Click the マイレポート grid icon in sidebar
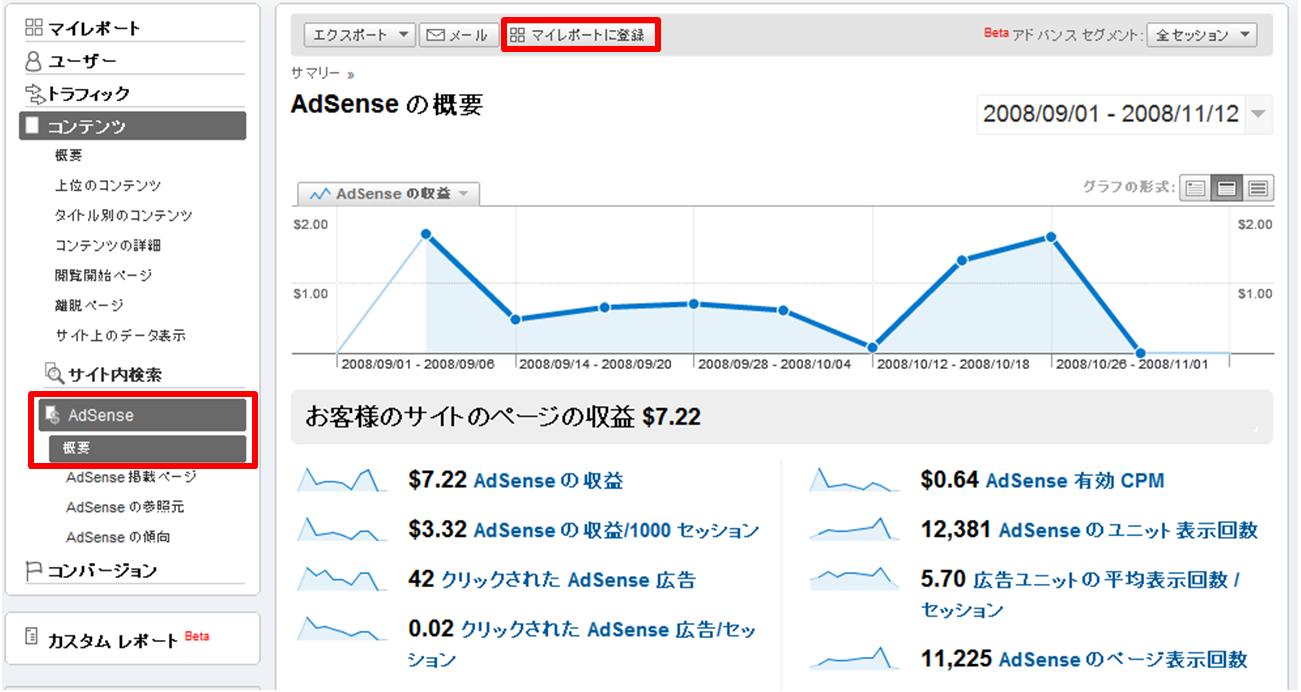Image resolution: width=1301 pixels, height=692 pixels. (34, 28)
